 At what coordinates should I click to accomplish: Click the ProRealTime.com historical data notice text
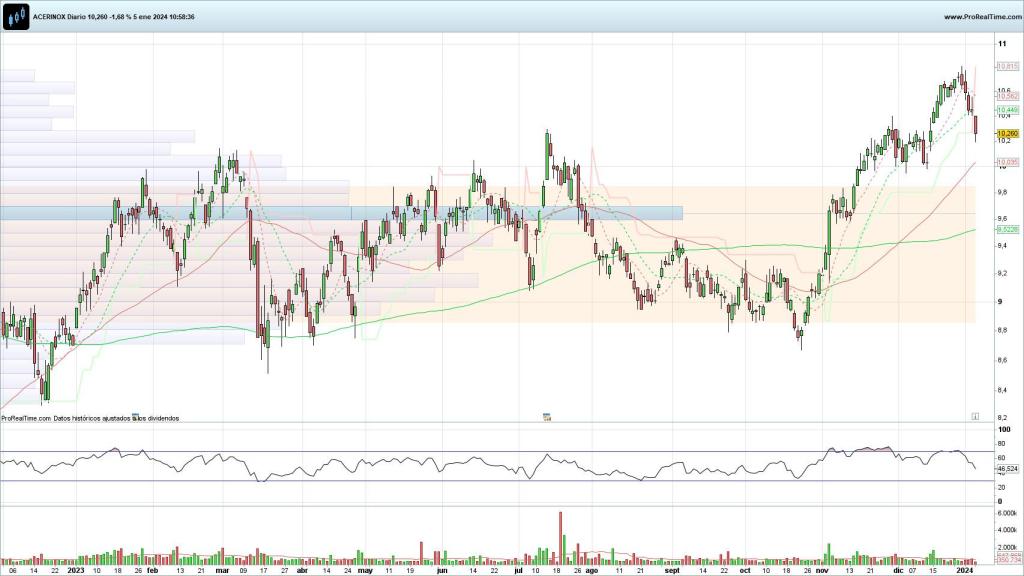pyautogui.click(x=90, y=418)
